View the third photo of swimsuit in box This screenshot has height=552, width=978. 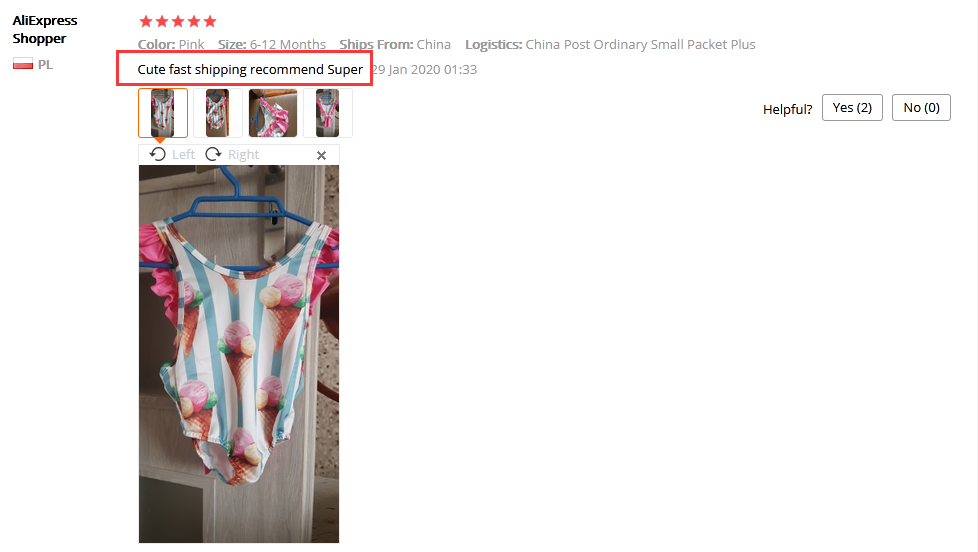tap(273, 113)
